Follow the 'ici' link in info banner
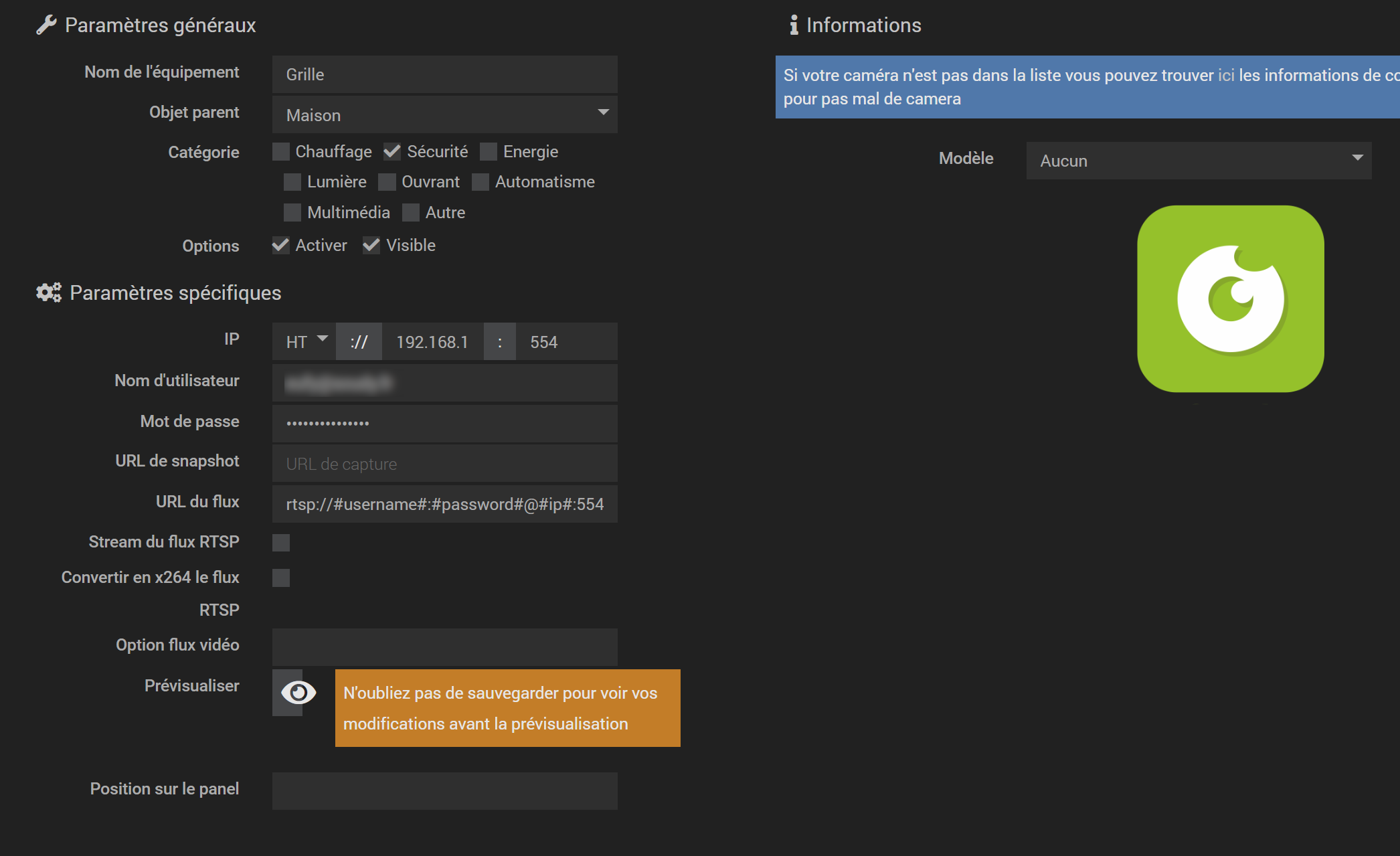The width and height of the screenshot is (1400, 856). pyautogui.click(x=1226, y=75)
